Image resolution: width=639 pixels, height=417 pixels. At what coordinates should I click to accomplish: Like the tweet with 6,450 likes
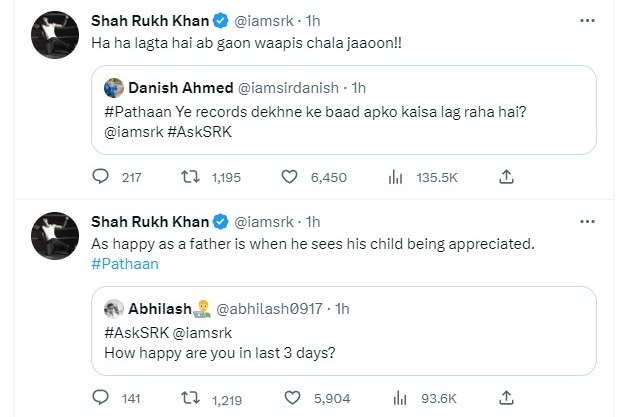(x=290, y=177)
